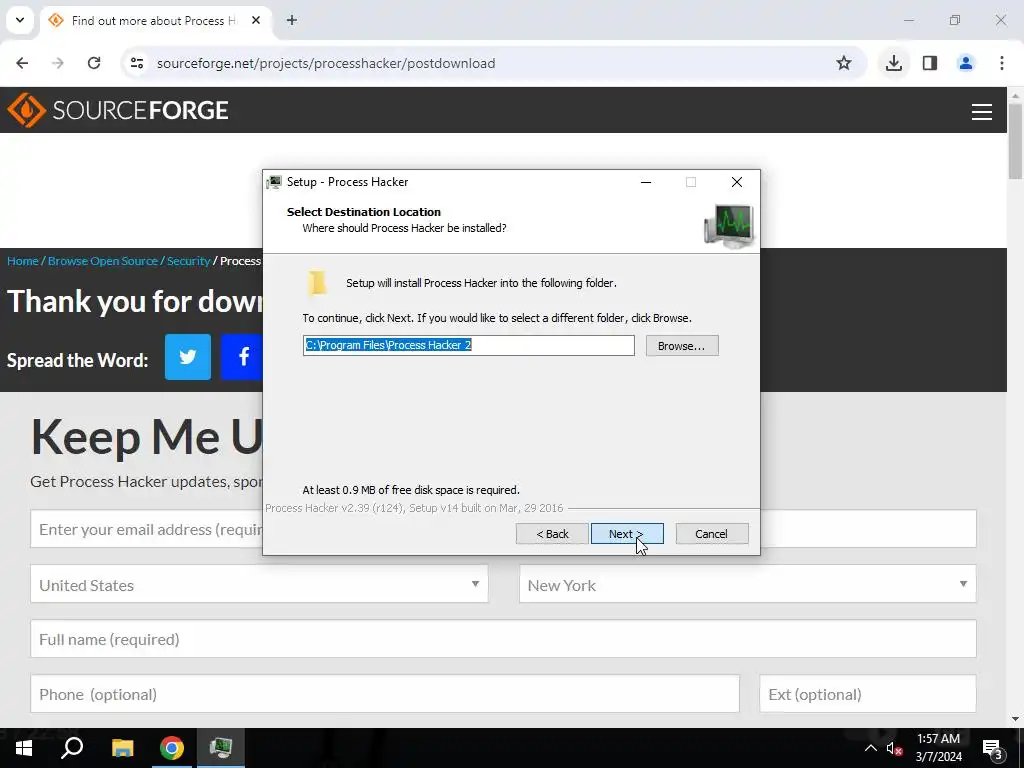1024x768 pixels.
Task: Click the setup window title bar icon
Action: [x=274, y=182]
